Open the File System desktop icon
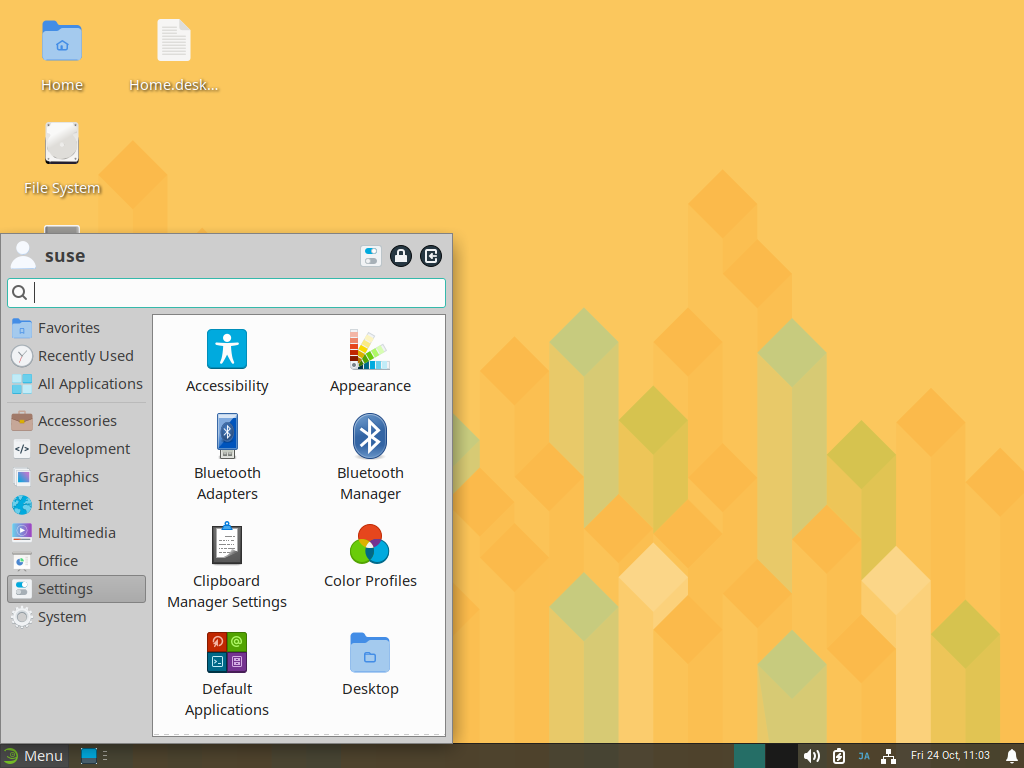The width and height of the screenshot is (1024, 768). [x=62, y=145]
